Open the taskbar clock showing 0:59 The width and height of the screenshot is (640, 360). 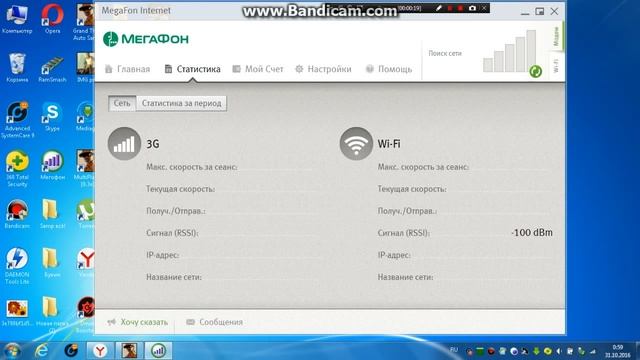click(x=618, y=351)
